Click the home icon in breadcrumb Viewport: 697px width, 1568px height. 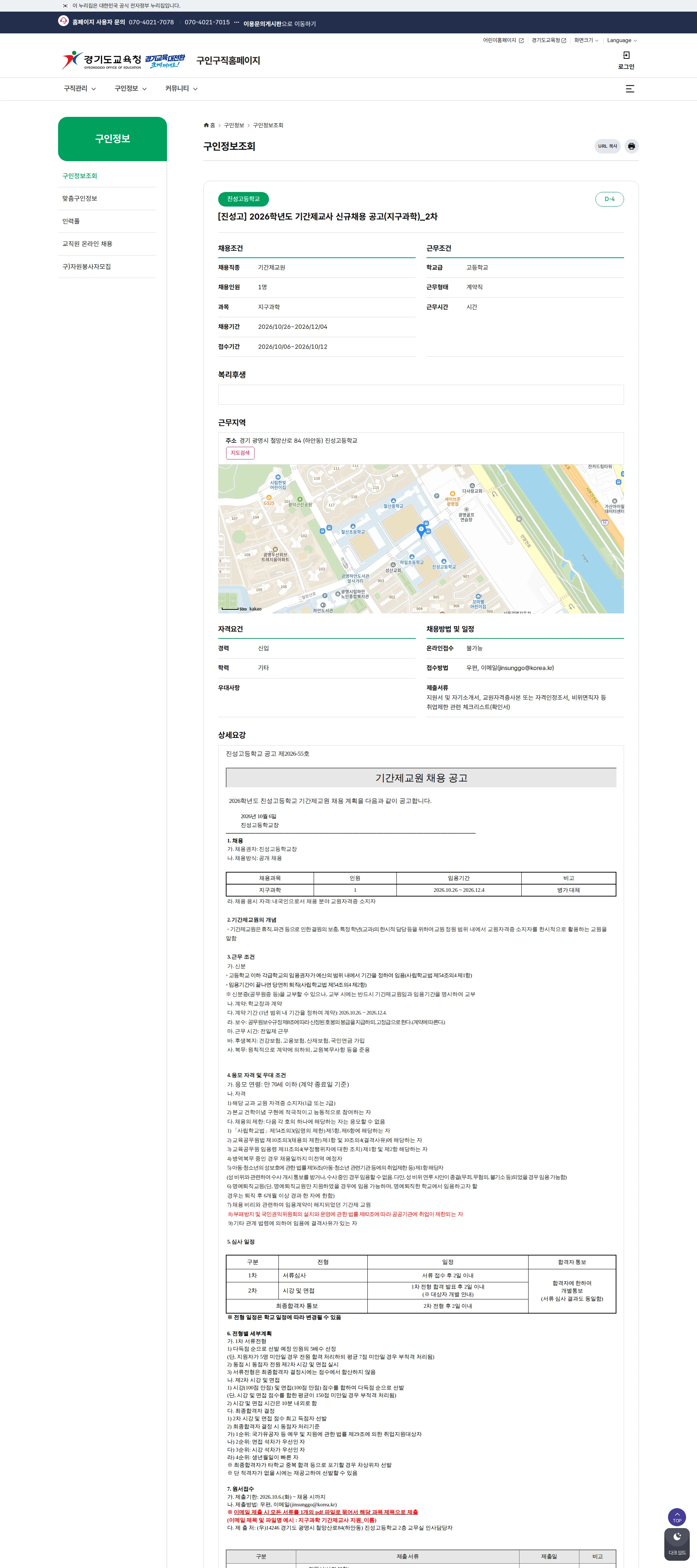206,125
